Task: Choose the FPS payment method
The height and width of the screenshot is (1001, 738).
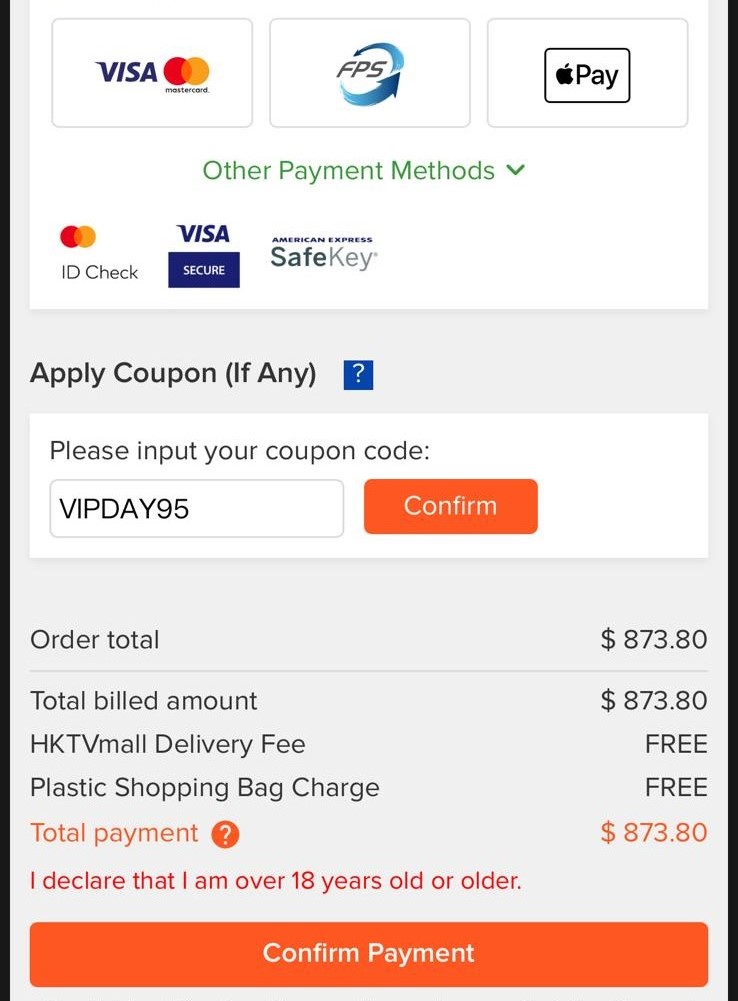Action: pyautogui.click(x=369, y=74)
